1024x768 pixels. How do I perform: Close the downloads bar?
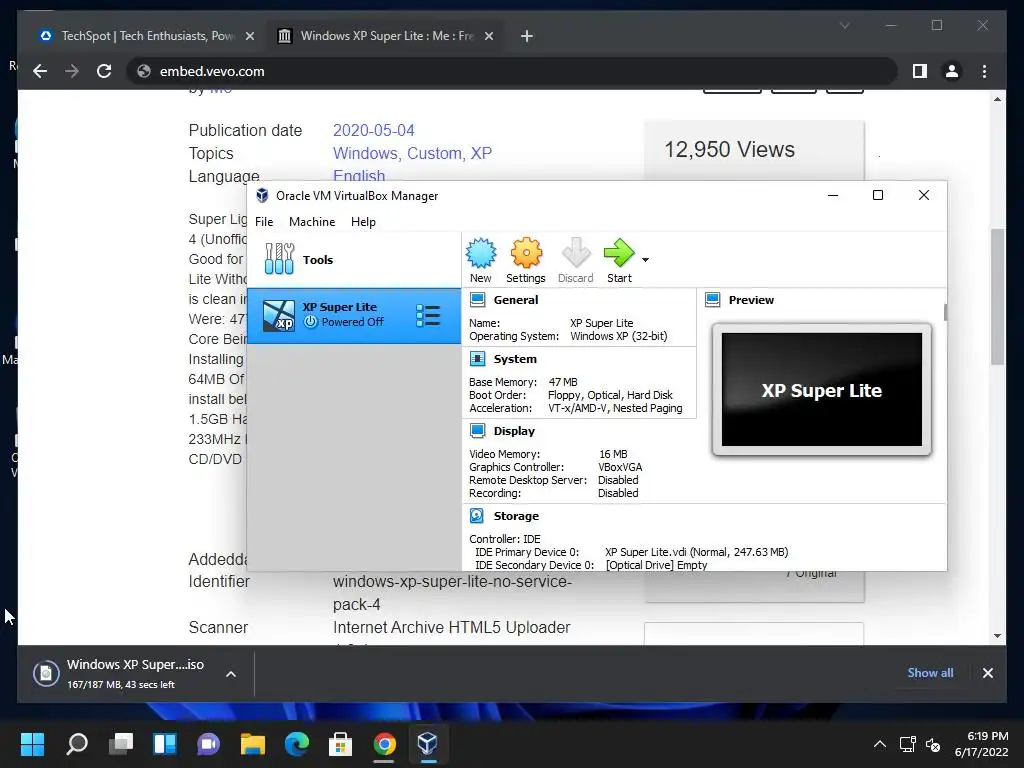point(987,673)
